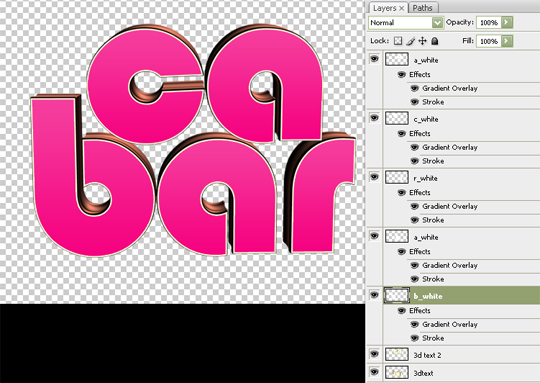Hide the b_white layer

[x=374, y=295]
